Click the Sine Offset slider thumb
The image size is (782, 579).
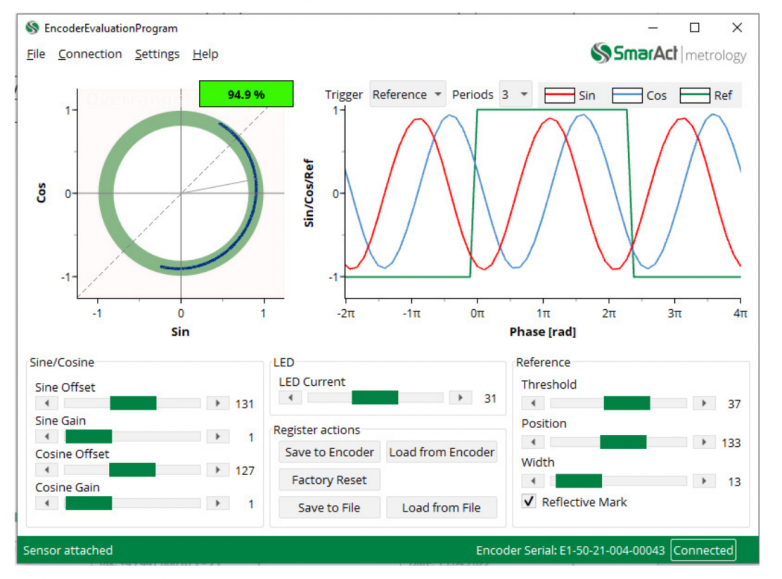[133, 403]
